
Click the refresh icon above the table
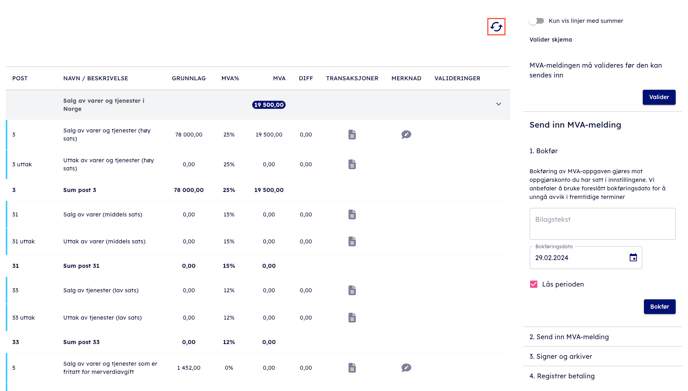pyautogui.click(x=496, y=27)
